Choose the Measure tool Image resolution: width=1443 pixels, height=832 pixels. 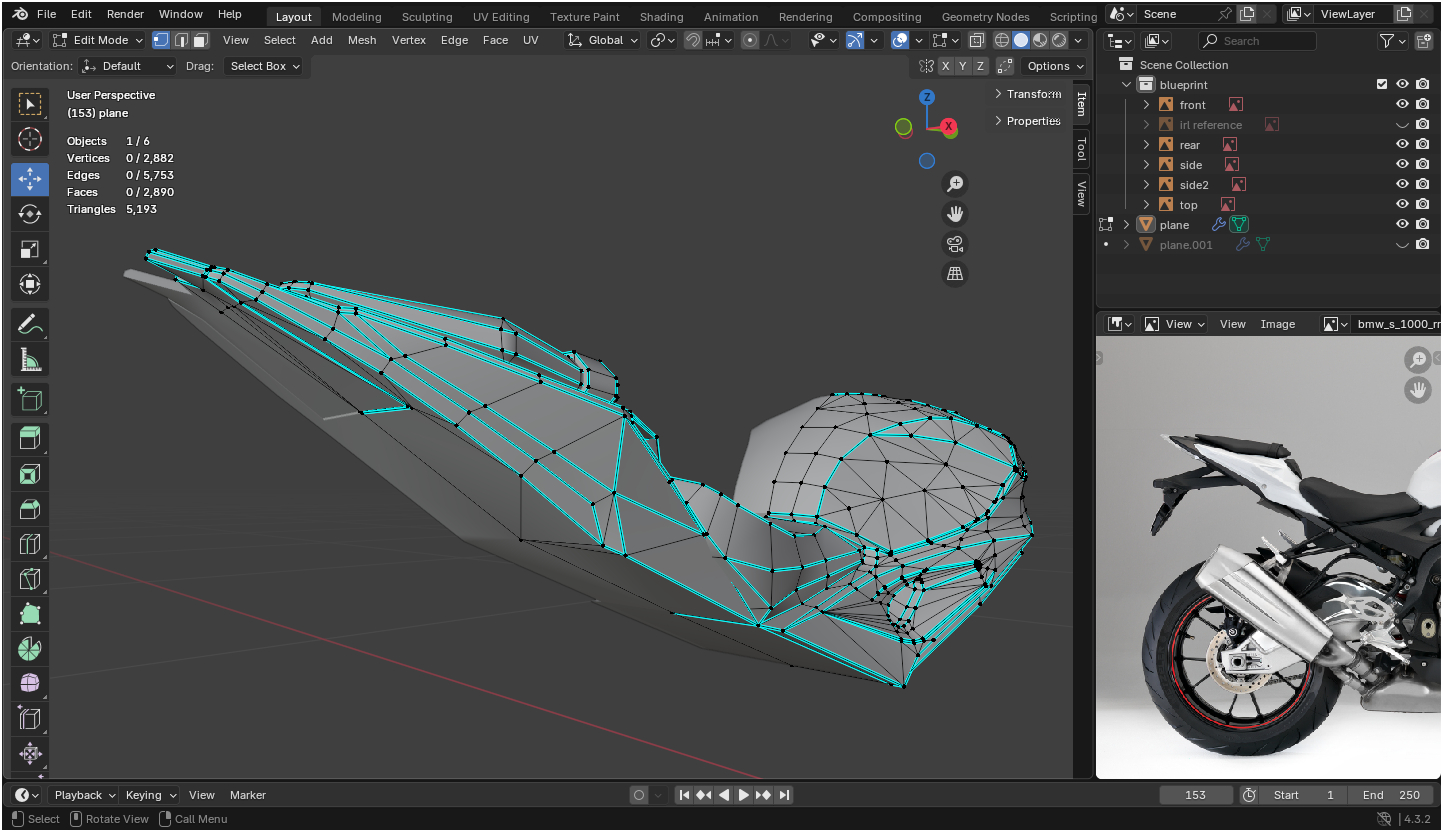coord(30,359)
